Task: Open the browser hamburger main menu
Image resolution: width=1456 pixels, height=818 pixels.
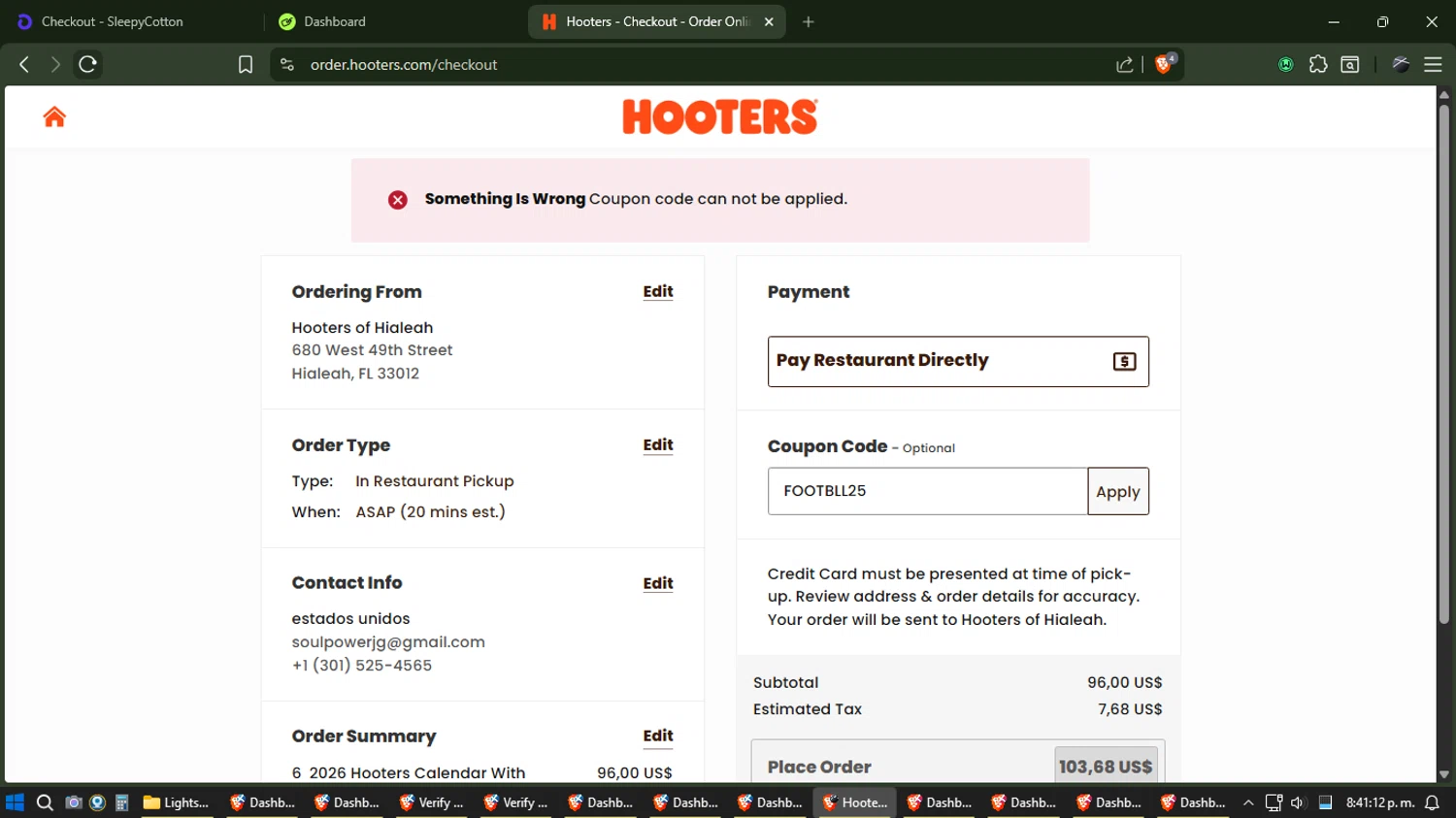Action: point(1433,64)
